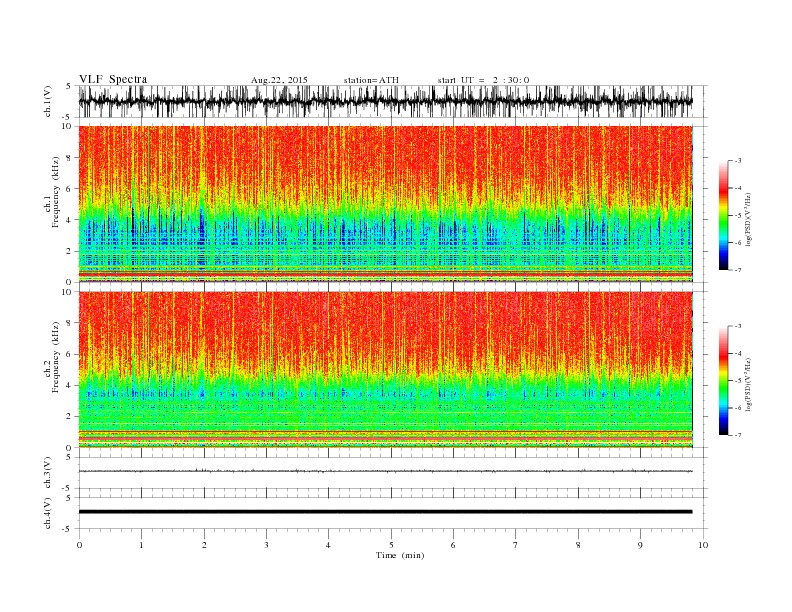Click the '-3' label on ch.1 colorbar
Viewport: 792px width, 612px height.
point(738,161)
